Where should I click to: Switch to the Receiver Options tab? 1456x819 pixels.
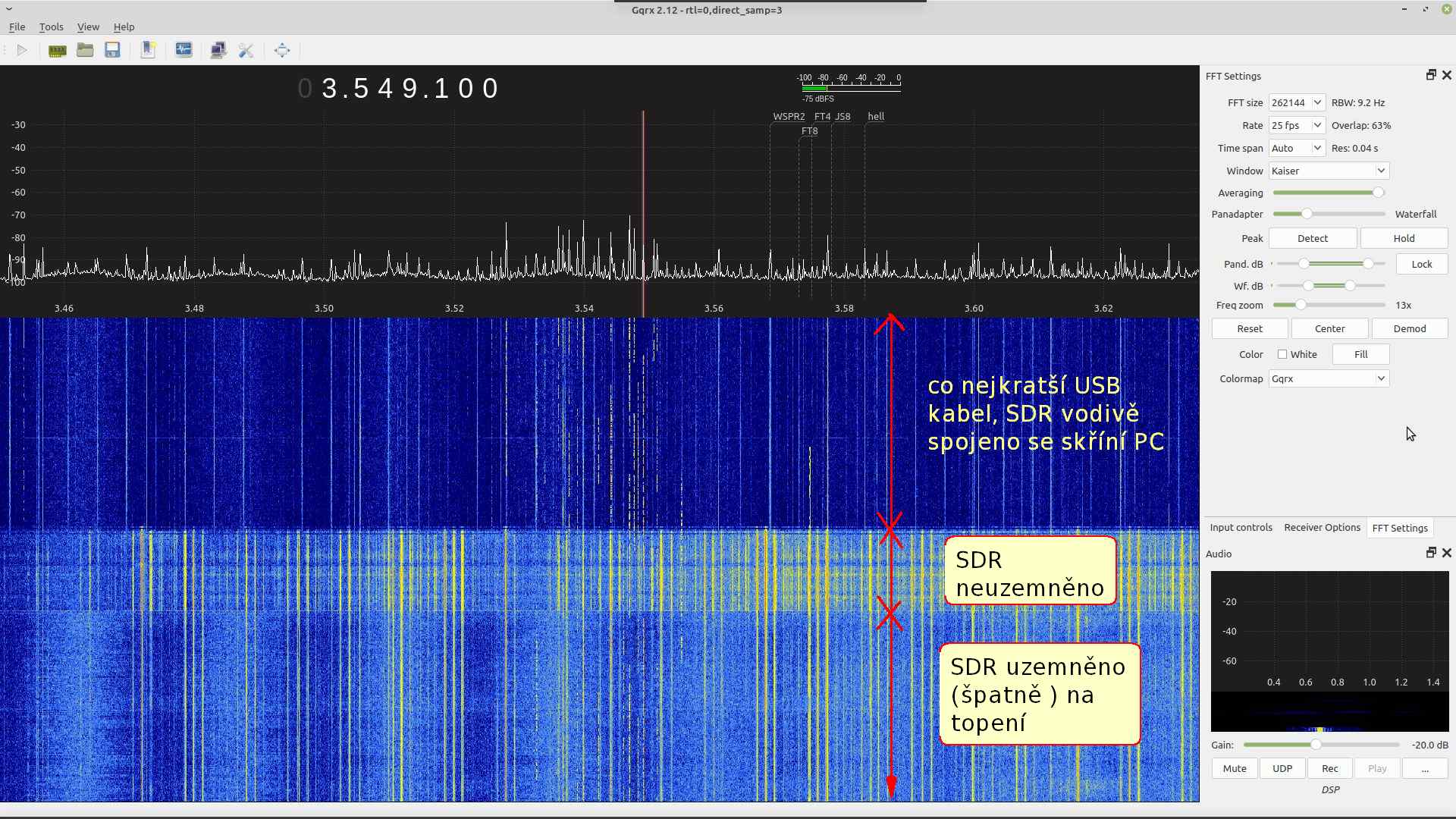coord(1321,528)
